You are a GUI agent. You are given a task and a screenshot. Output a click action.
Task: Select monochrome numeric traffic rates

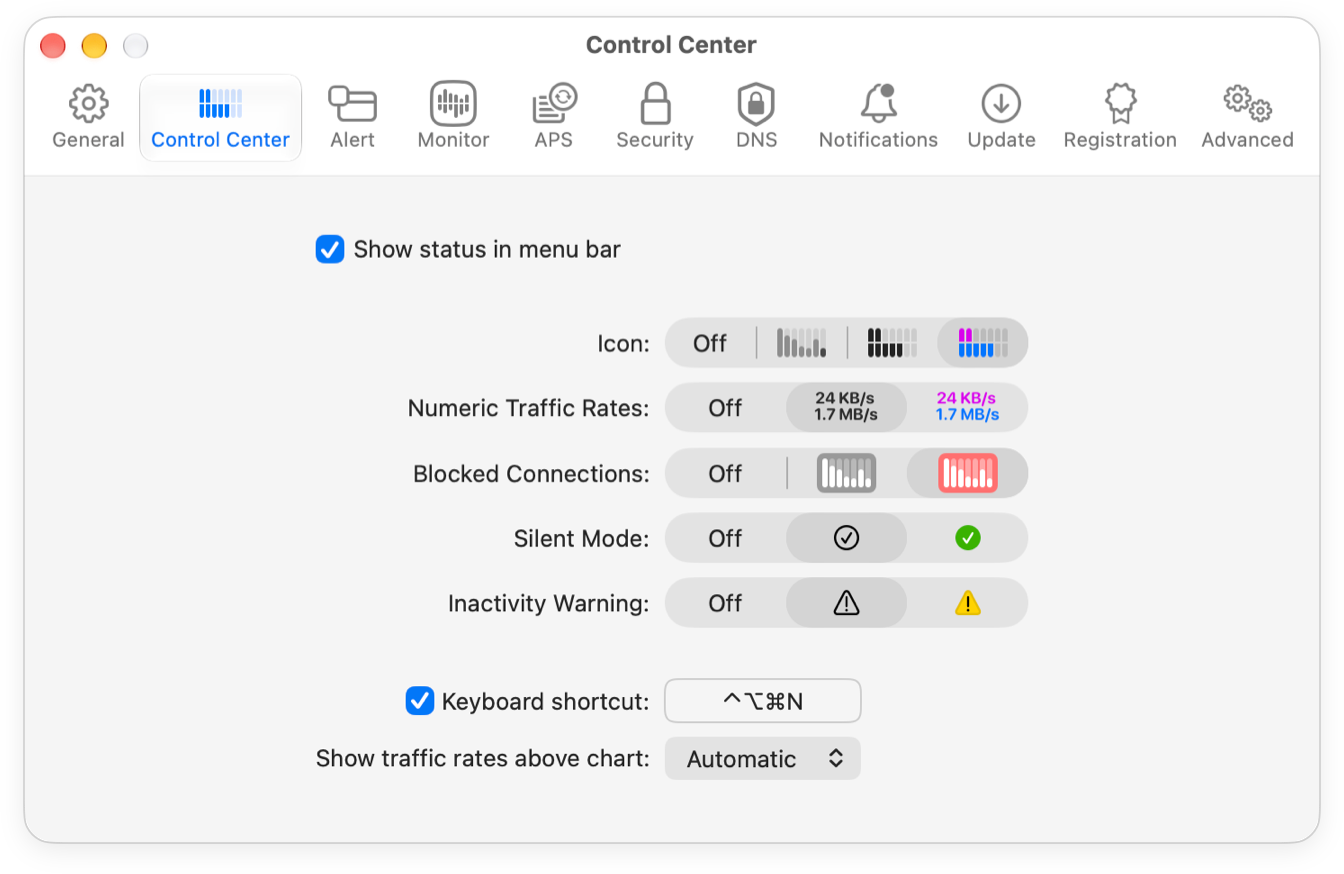tap(846, 408)
